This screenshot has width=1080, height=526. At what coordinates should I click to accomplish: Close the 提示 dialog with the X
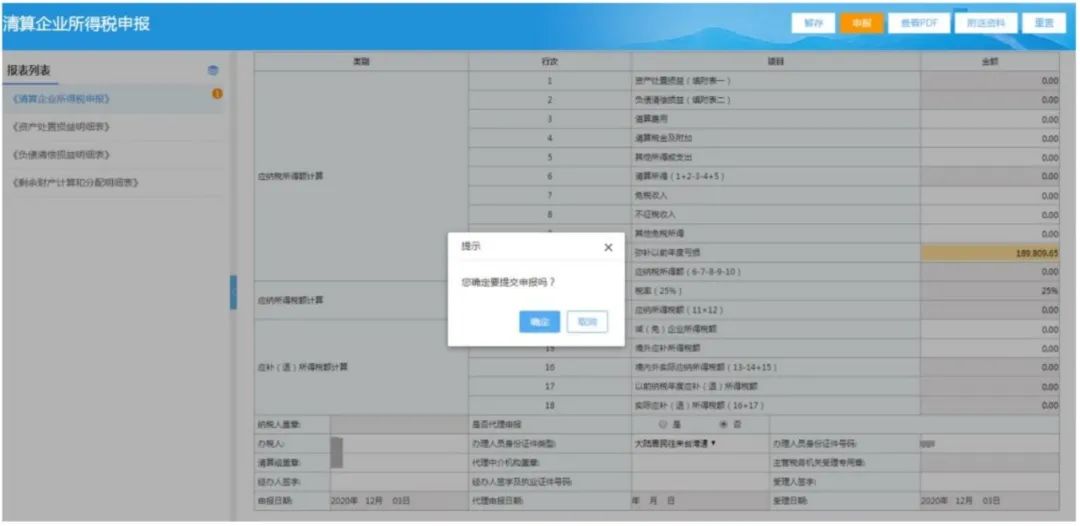pyautogui.click(x=608, y=248)
